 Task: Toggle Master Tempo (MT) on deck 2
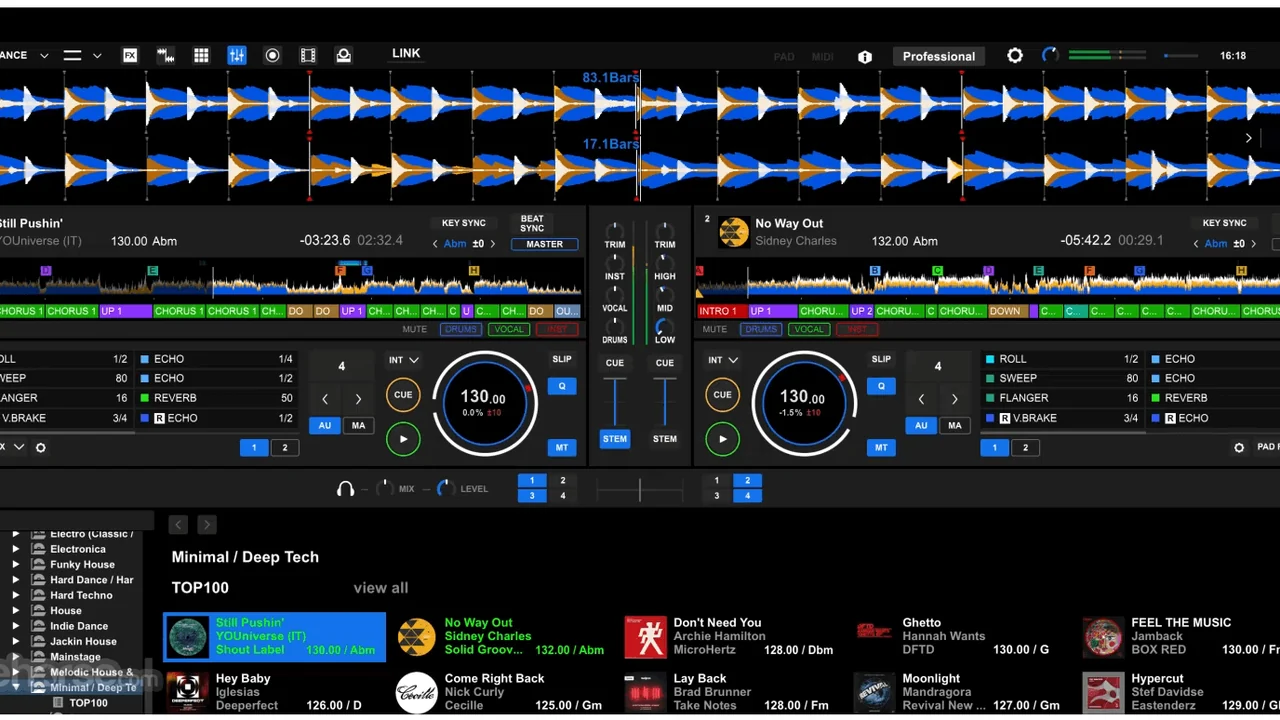881,447
